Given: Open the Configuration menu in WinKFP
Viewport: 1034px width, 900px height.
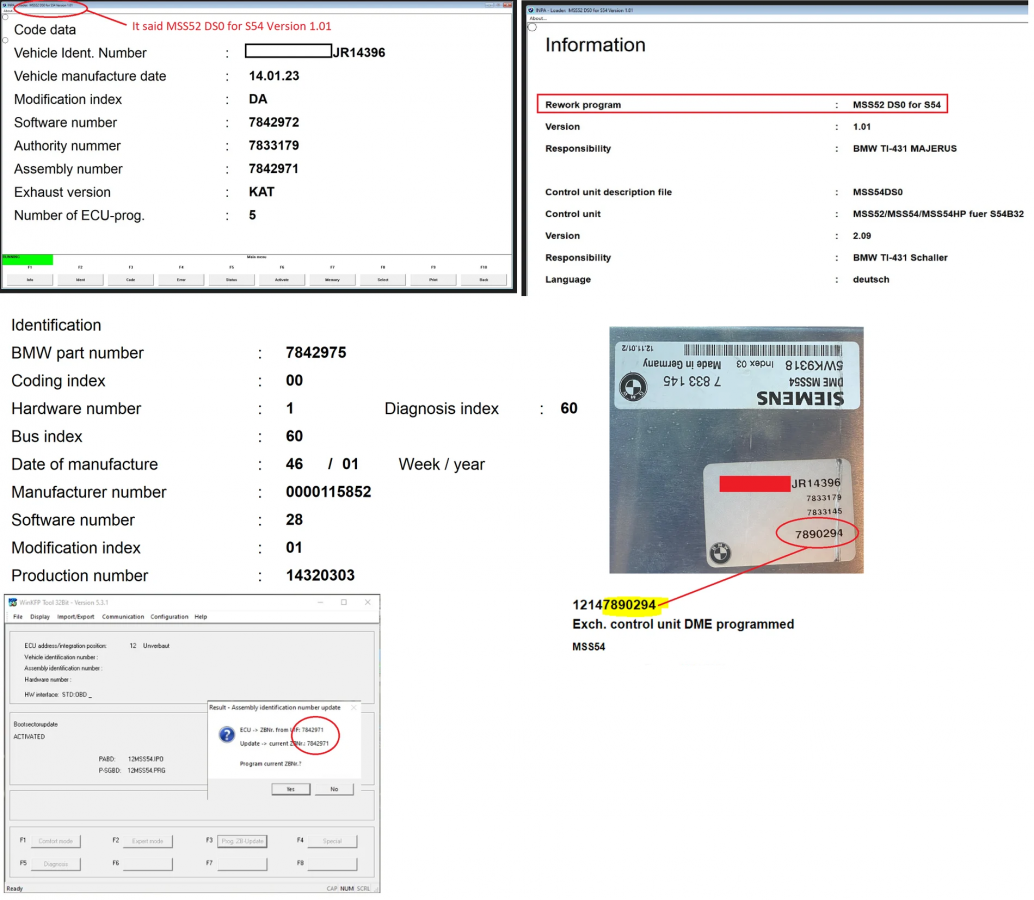Looking at the screenshot, I should pos(169,616).
